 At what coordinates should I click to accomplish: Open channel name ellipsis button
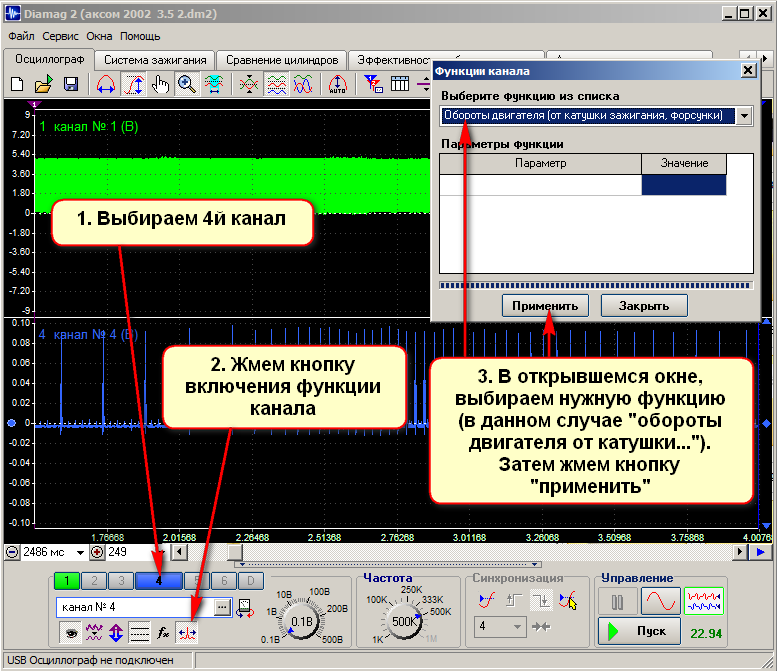pos(222,607)
